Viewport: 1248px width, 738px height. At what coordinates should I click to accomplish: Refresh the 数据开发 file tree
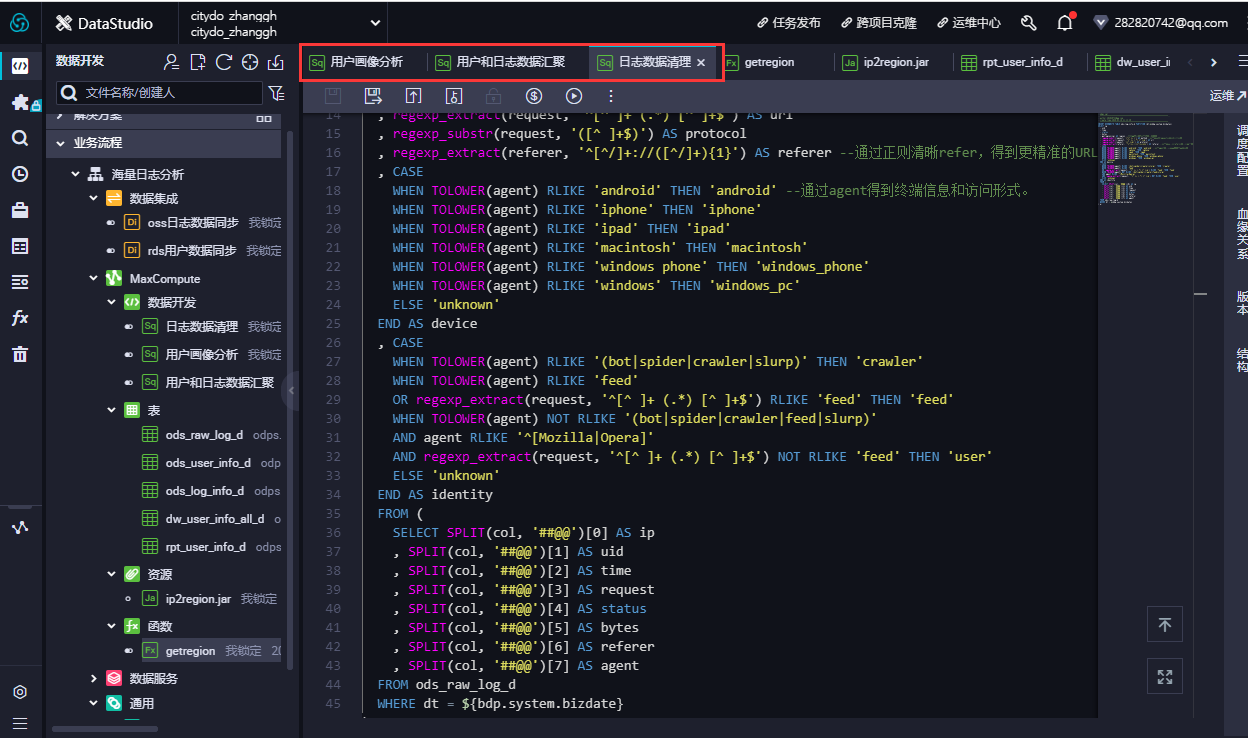coord(224,62)
